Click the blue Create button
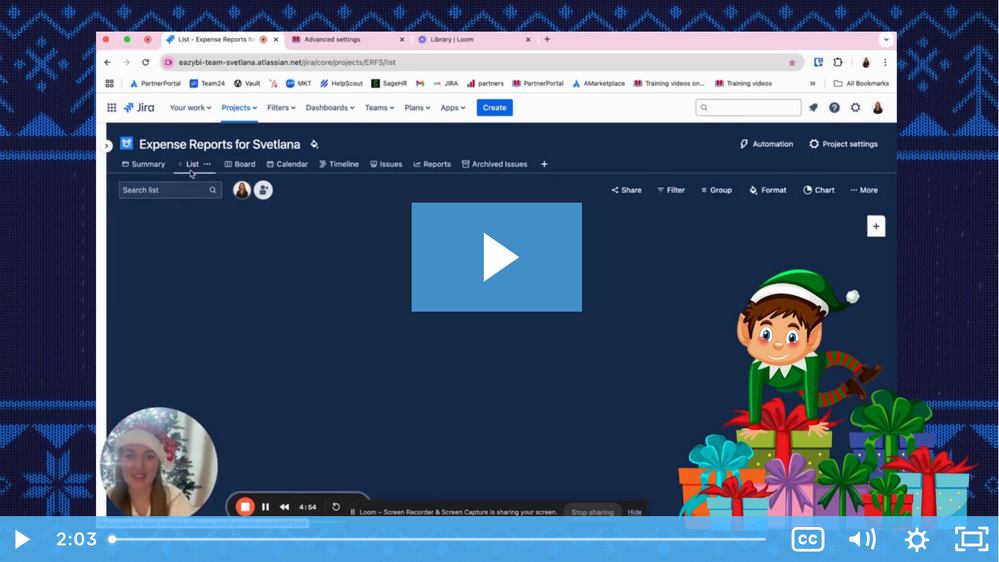The height and width of the screenshot is (562, 999). tap(494, 108)
